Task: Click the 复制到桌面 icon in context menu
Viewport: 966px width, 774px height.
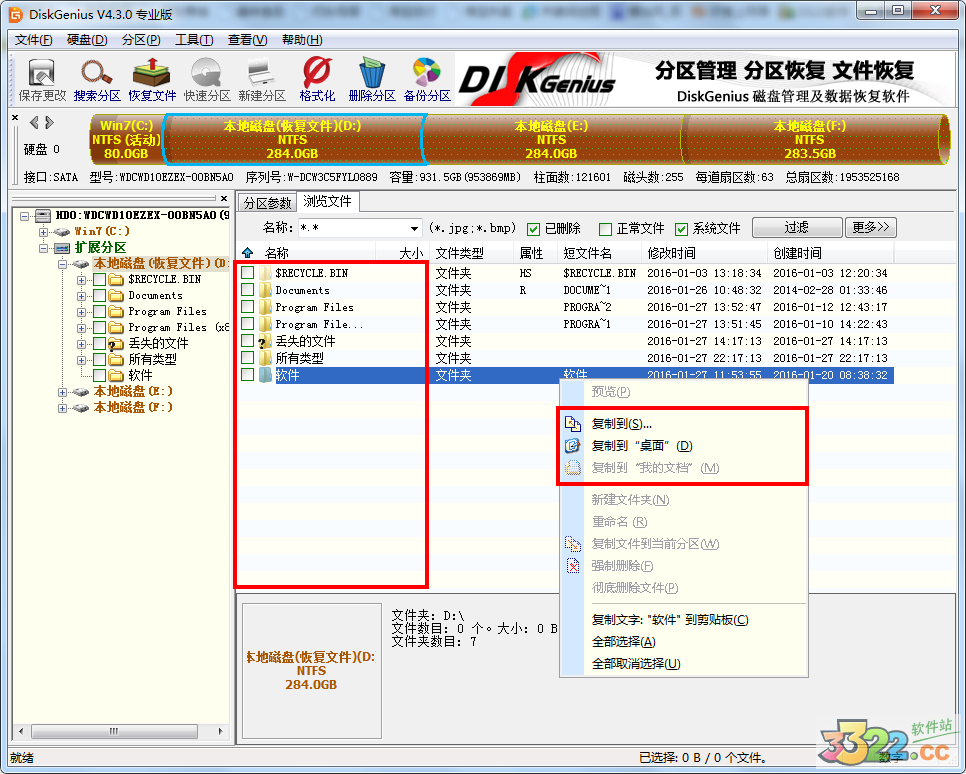Action: 573,445
